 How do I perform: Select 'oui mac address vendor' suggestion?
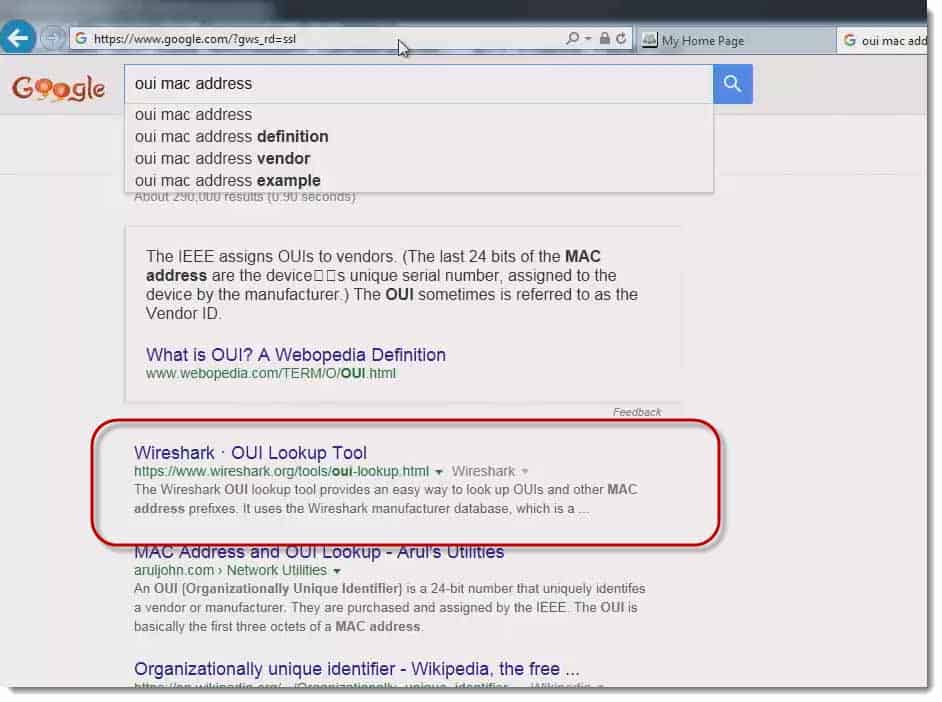pyautogui.click(x=419, y=159)
